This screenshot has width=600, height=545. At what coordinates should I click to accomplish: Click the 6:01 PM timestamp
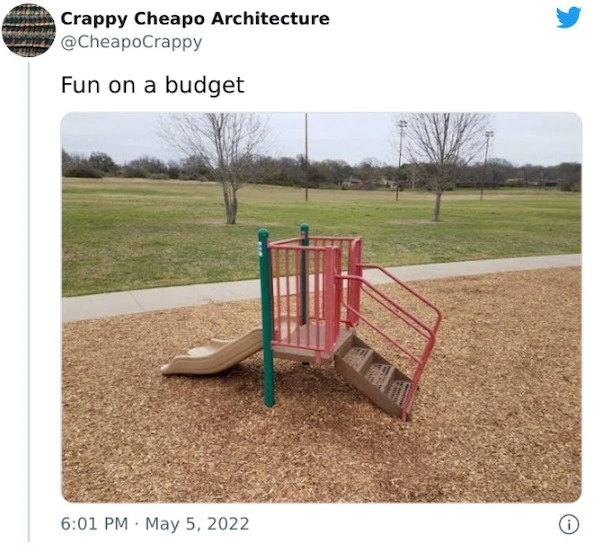tap(94, 524)
